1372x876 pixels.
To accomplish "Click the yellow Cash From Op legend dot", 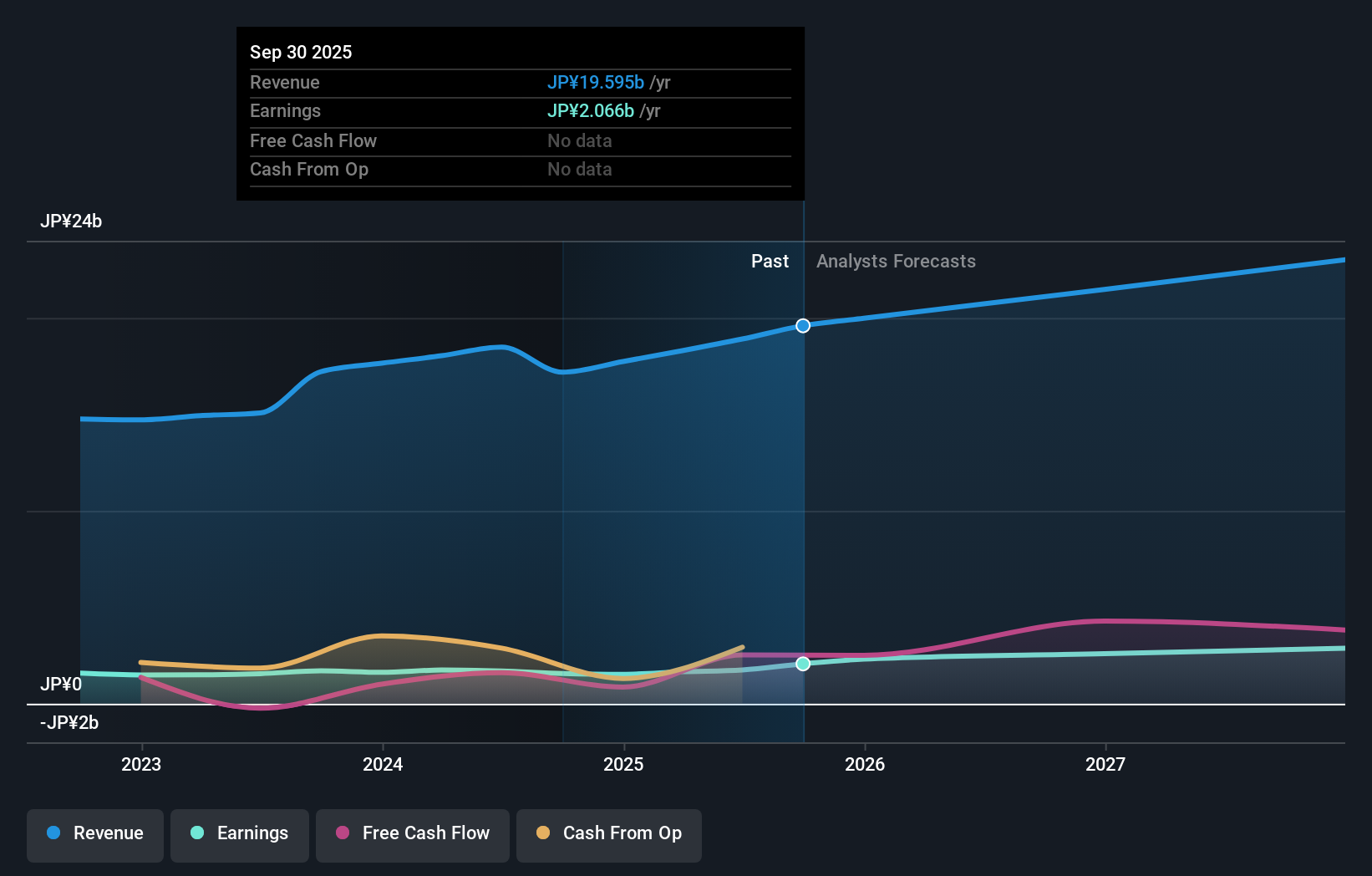I will tap(543, 833).
